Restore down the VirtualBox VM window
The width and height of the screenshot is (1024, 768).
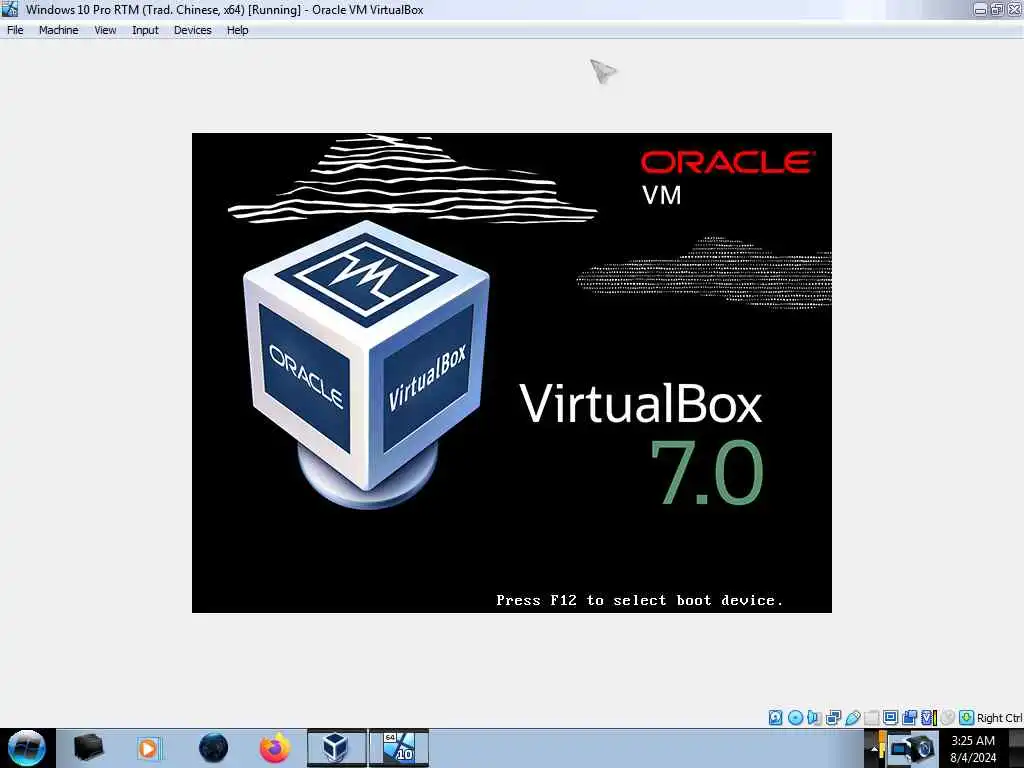tap(997, 9)
